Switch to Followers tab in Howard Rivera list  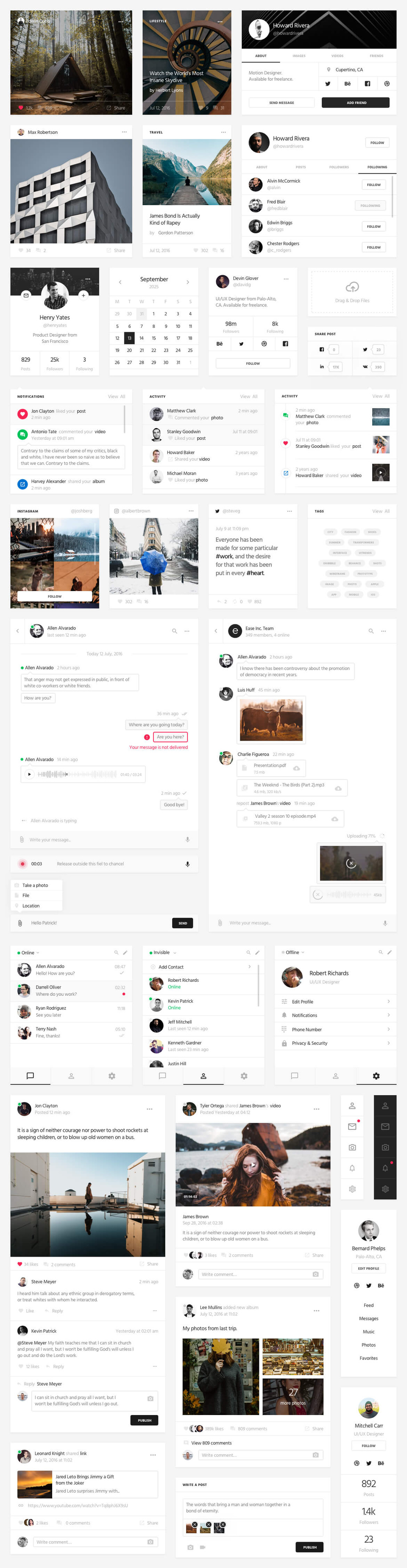pos(339,167)
